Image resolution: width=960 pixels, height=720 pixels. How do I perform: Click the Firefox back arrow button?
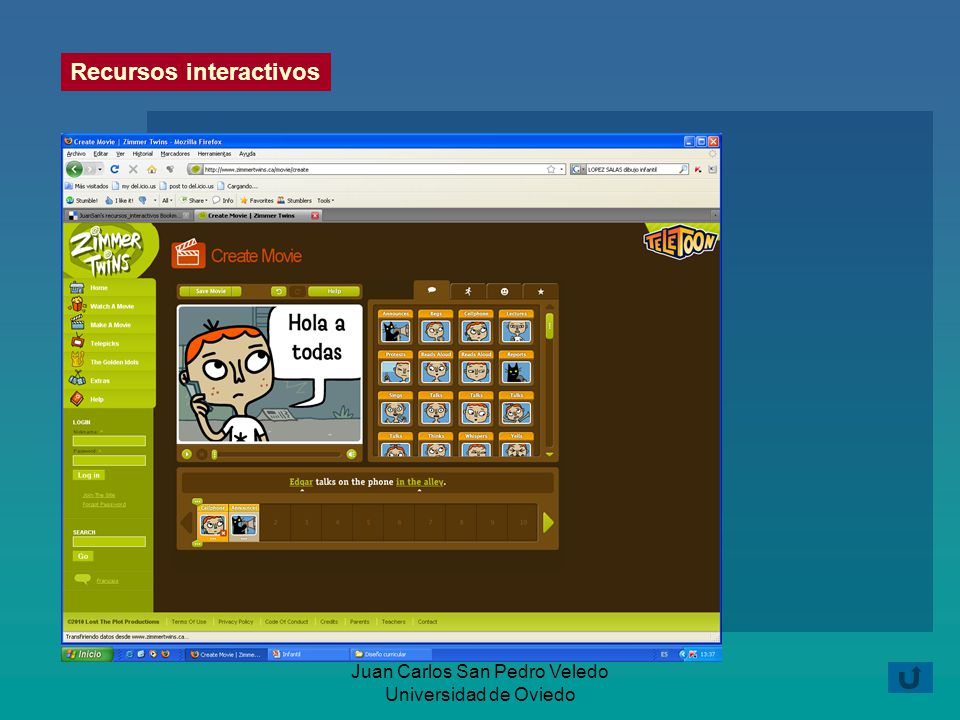(74, 170)
